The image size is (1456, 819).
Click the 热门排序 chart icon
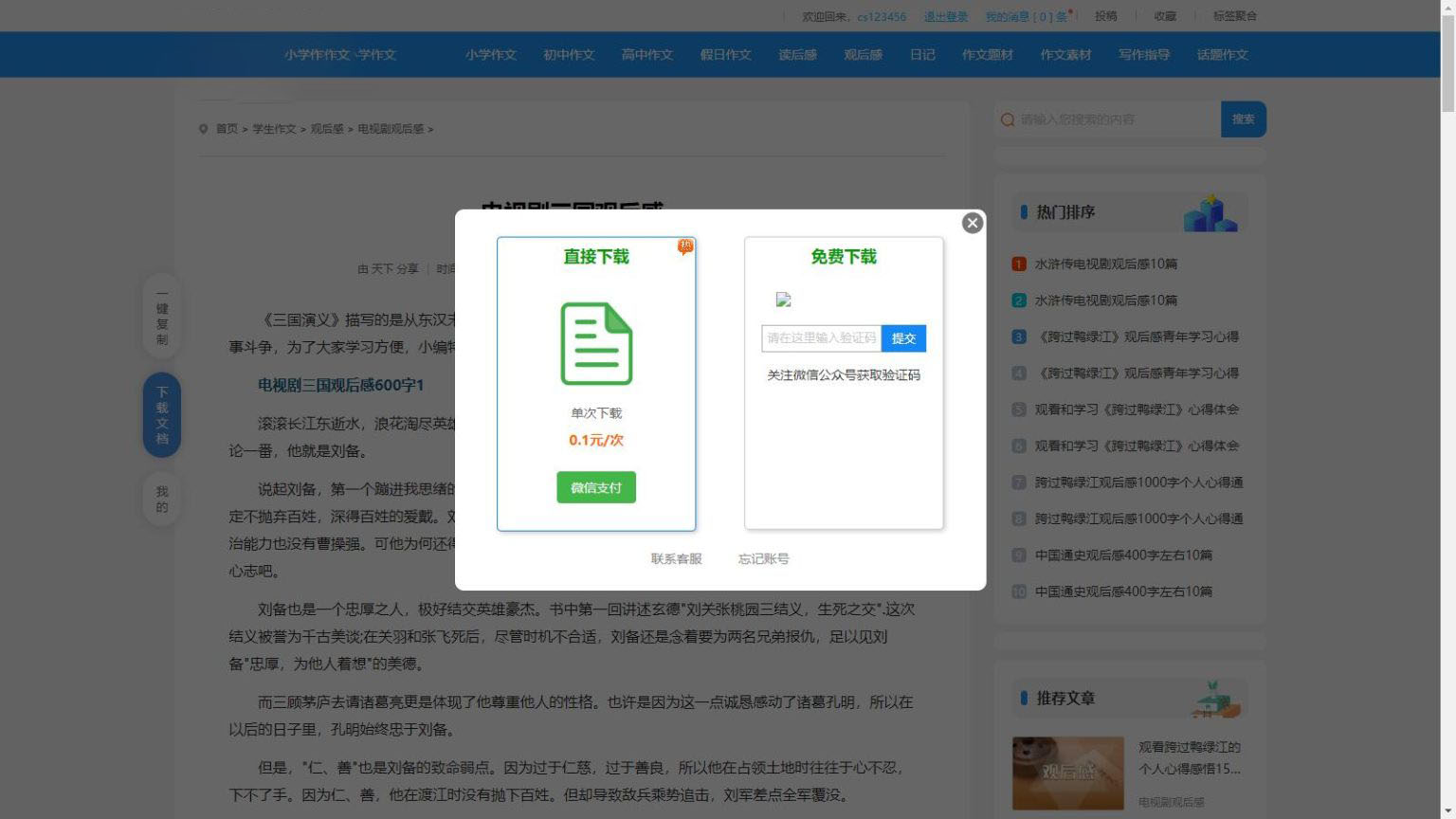pos(1210,213)
